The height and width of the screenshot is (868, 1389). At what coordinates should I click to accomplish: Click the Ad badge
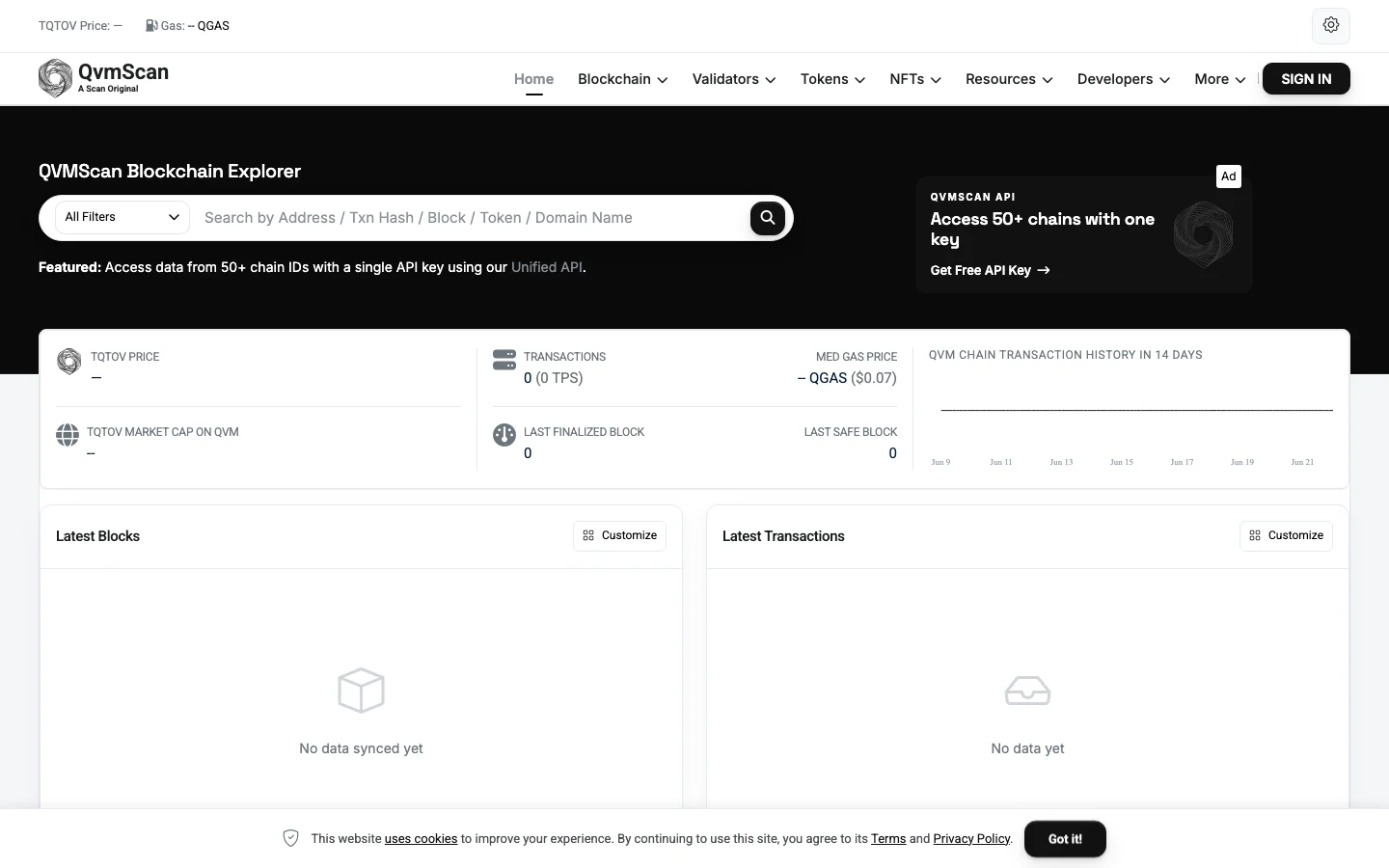[1228, 176]
